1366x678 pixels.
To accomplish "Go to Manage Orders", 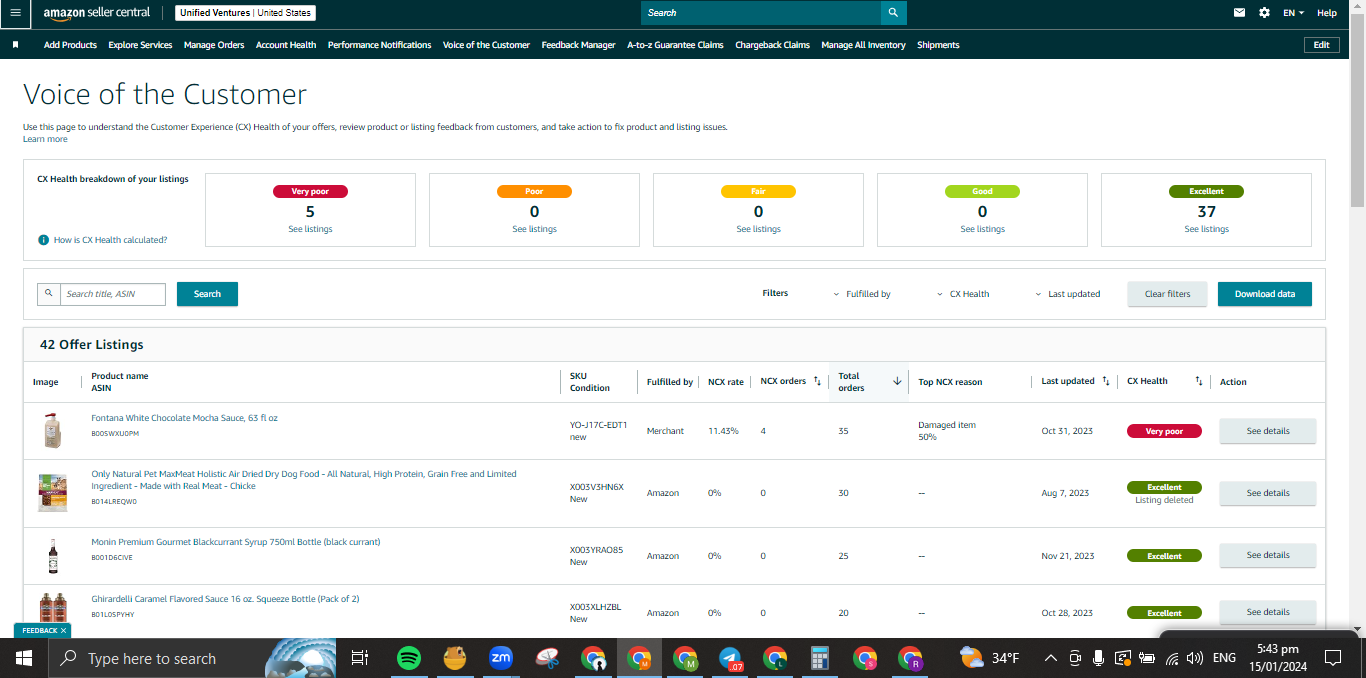I will click(214, 45).
